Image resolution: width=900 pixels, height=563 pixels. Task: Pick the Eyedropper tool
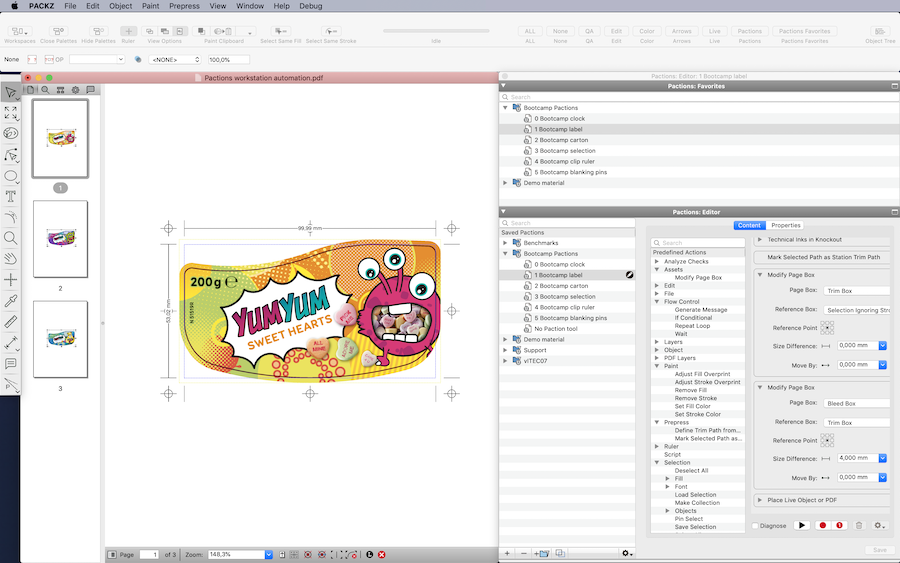coord(11,301)
